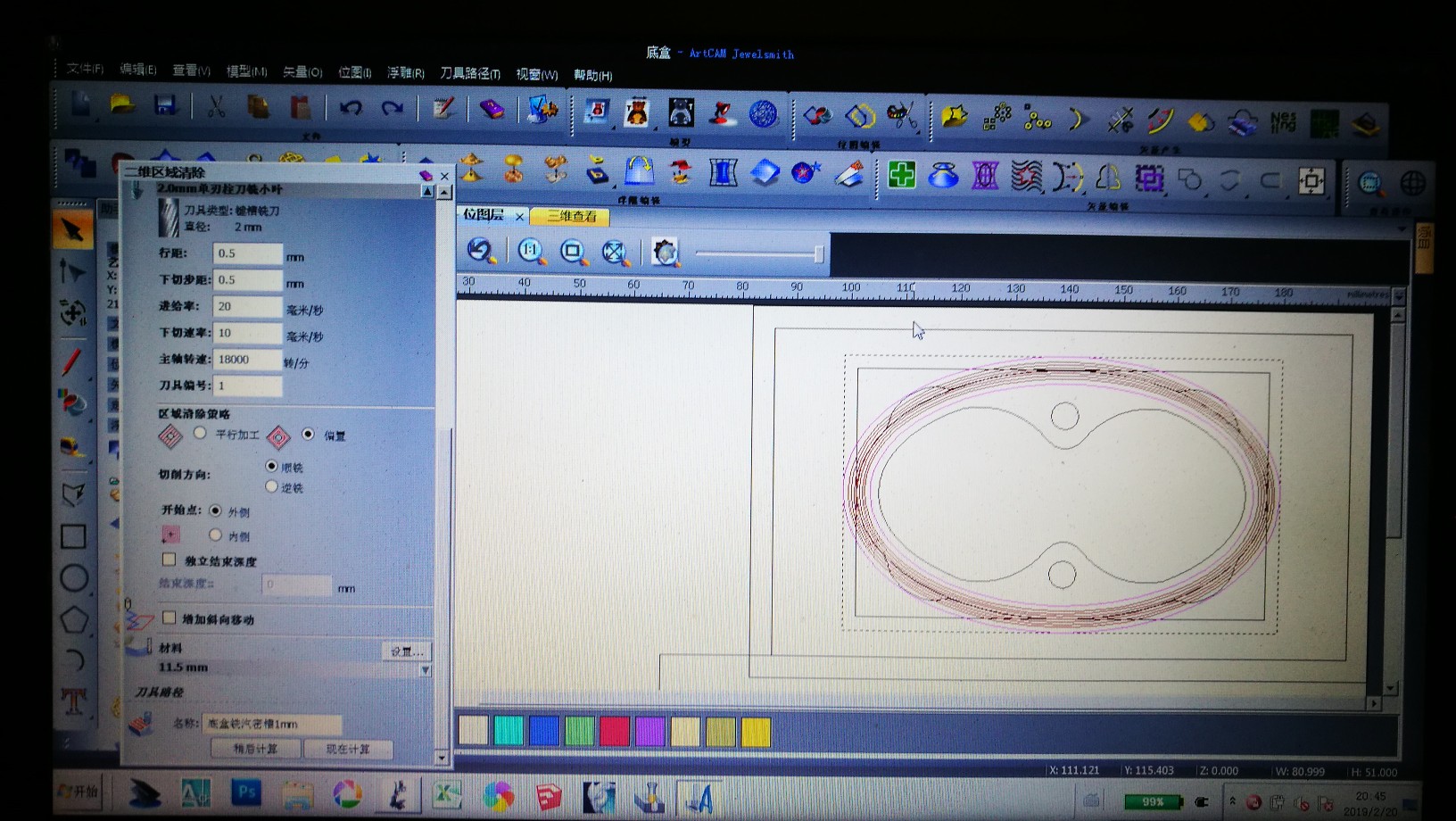Fit view with zoom-all arrows icon
Image resolution: width=1456 pixels, height=821 pixels.
[x=615, y=253]
